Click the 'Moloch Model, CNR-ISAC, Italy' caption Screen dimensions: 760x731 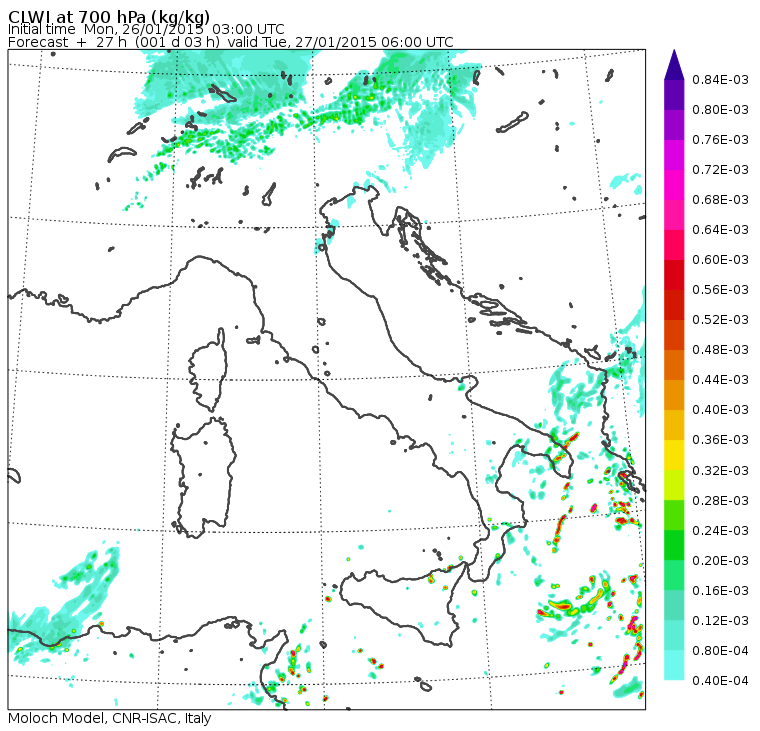pyautogui.click(x=110, y=718)
